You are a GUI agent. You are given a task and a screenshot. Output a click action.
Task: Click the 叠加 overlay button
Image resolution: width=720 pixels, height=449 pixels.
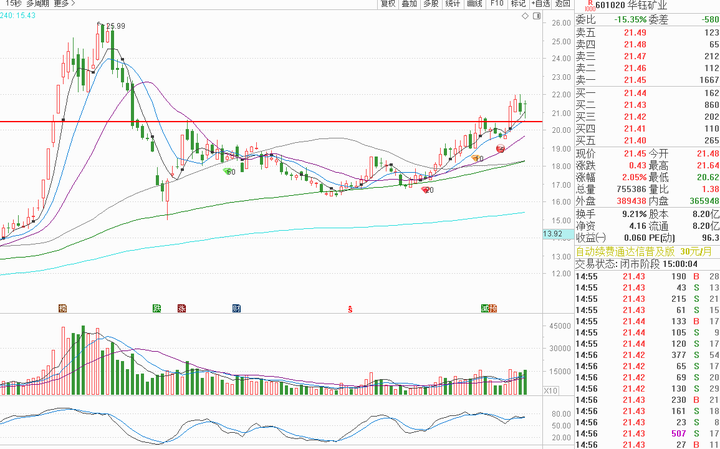(x=409, y=4)
